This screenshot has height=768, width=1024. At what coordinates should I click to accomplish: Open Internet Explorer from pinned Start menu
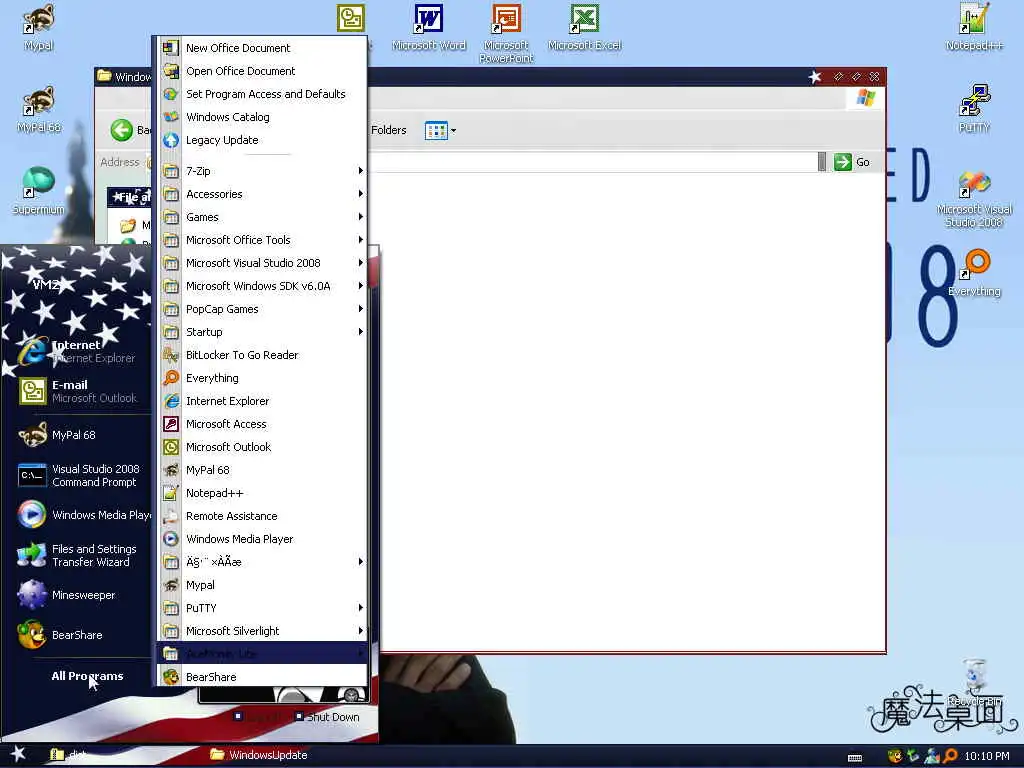[77, 351]
